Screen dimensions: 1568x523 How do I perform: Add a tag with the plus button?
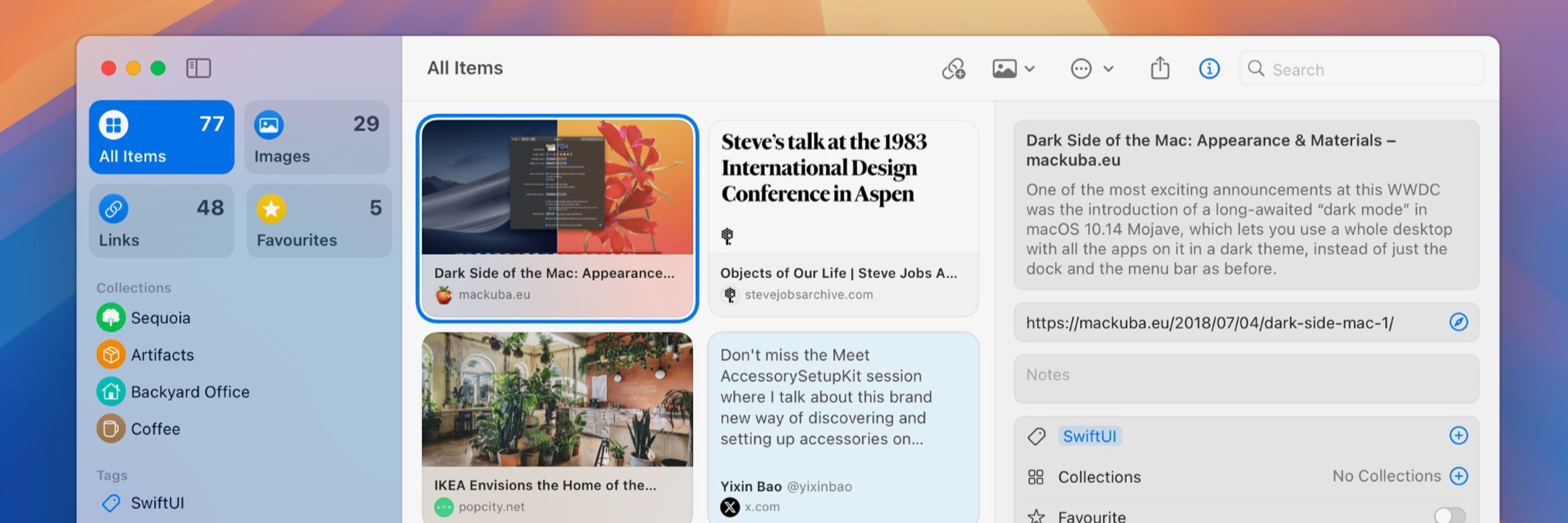coord(1458,436)
